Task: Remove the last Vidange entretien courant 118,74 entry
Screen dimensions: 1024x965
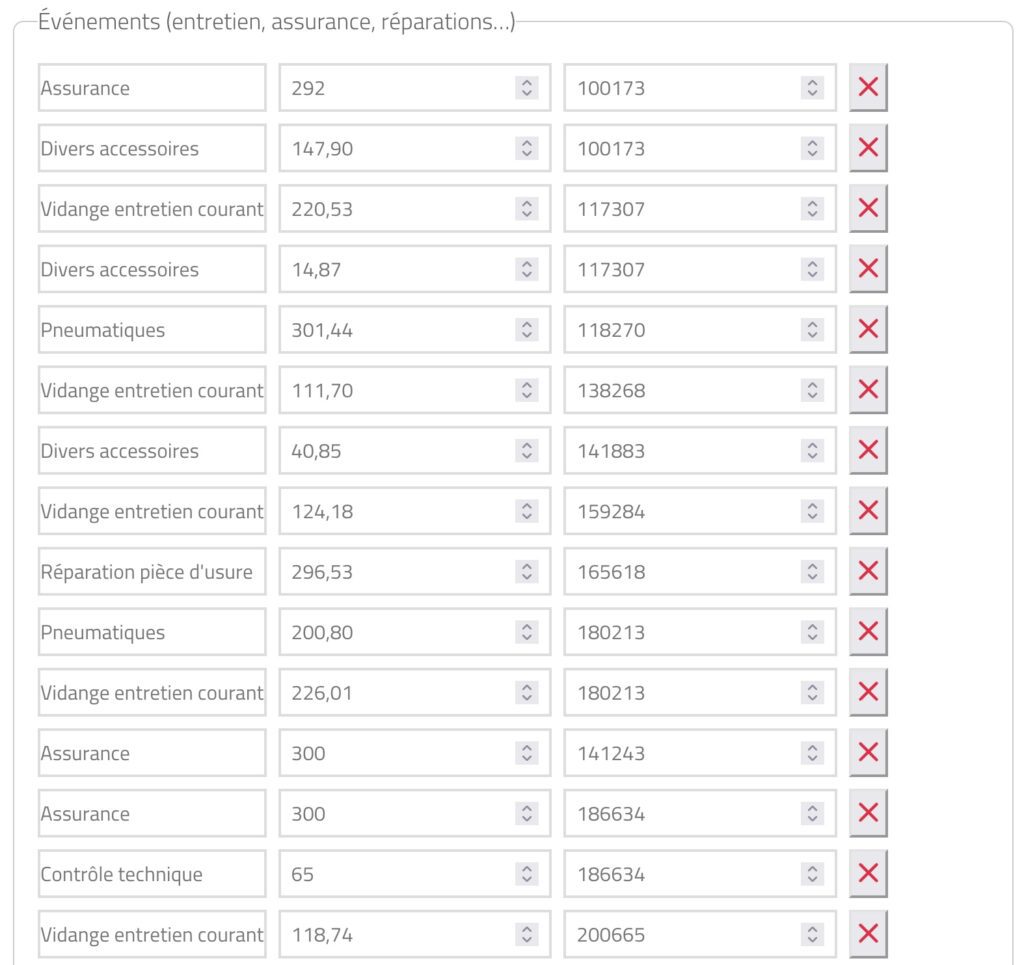Action: click(868, 934)
